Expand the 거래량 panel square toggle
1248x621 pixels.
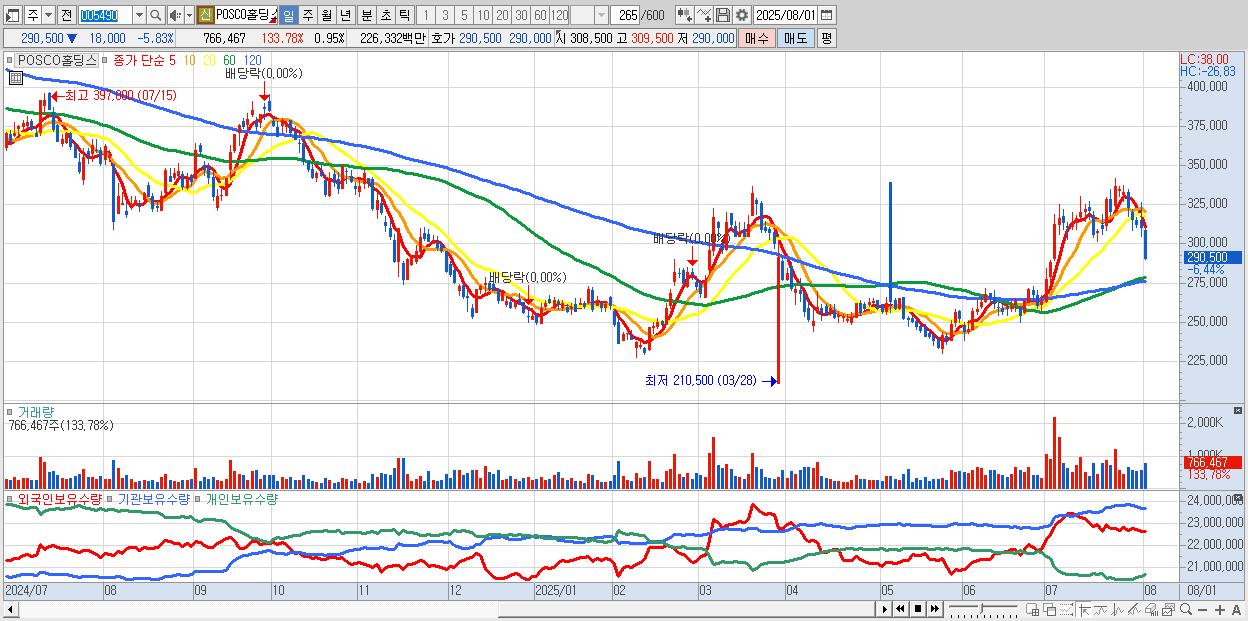point(10,411)
